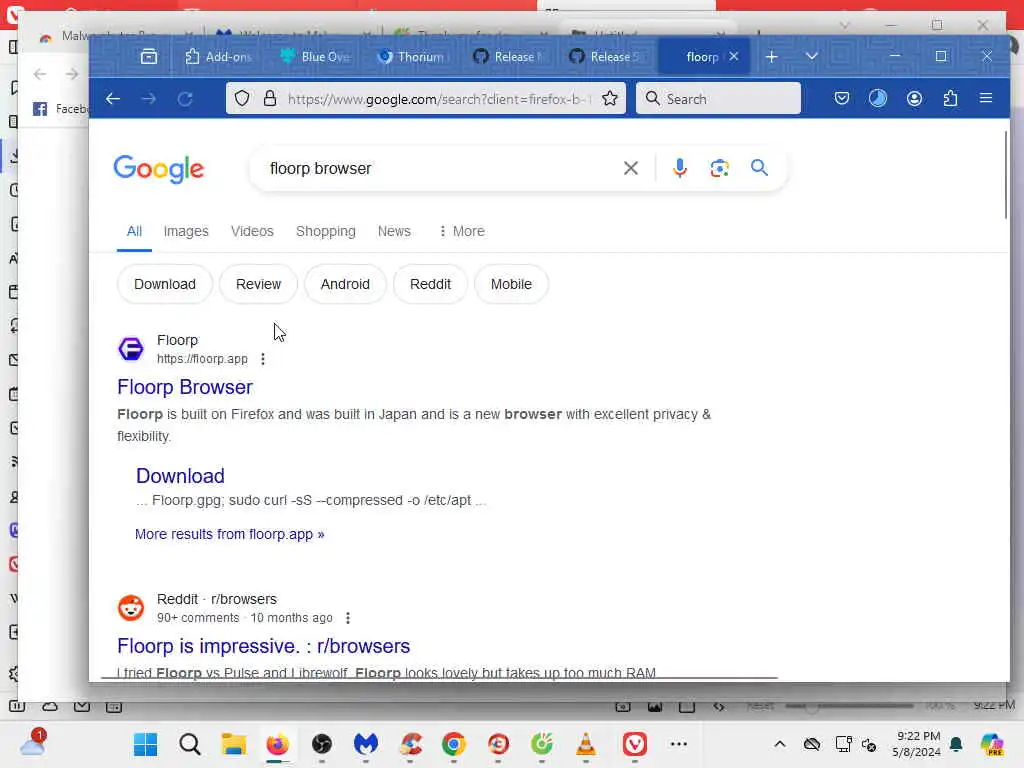Start Google voice search microphone
The height and width of the screenshot is (768, 1024).
click(x=679, y=168)
